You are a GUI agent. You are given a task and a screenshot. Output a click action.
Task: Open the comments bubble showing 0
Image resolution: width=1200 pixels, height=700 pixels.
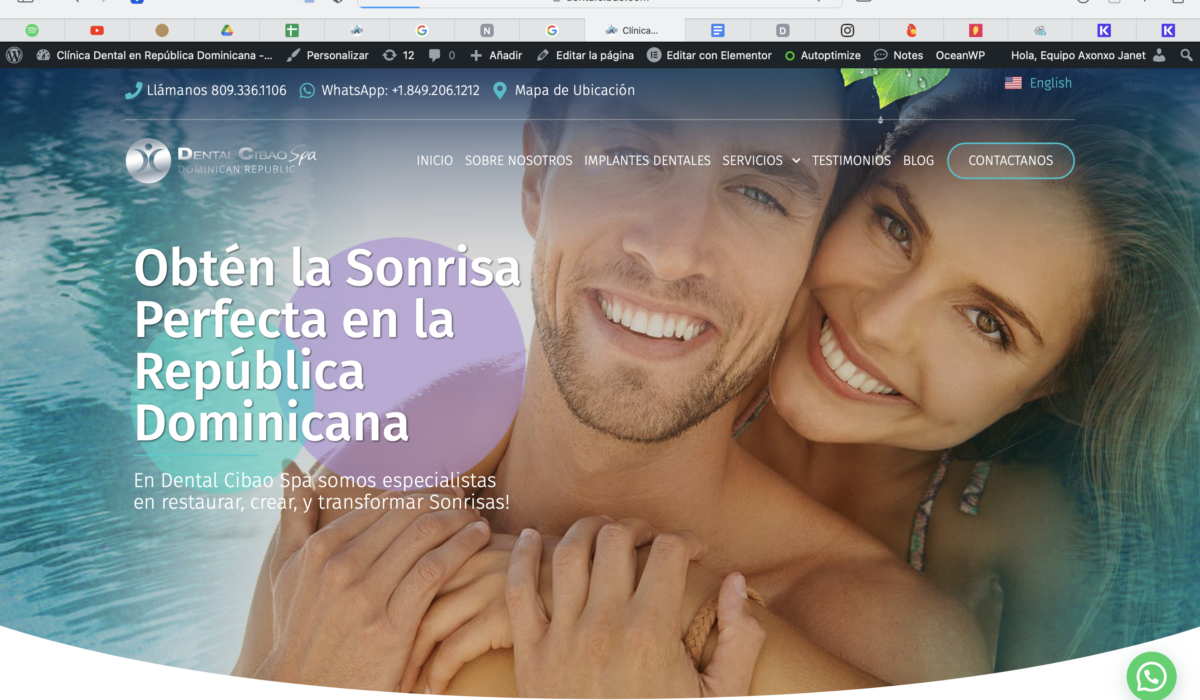[x=441, y=55]
